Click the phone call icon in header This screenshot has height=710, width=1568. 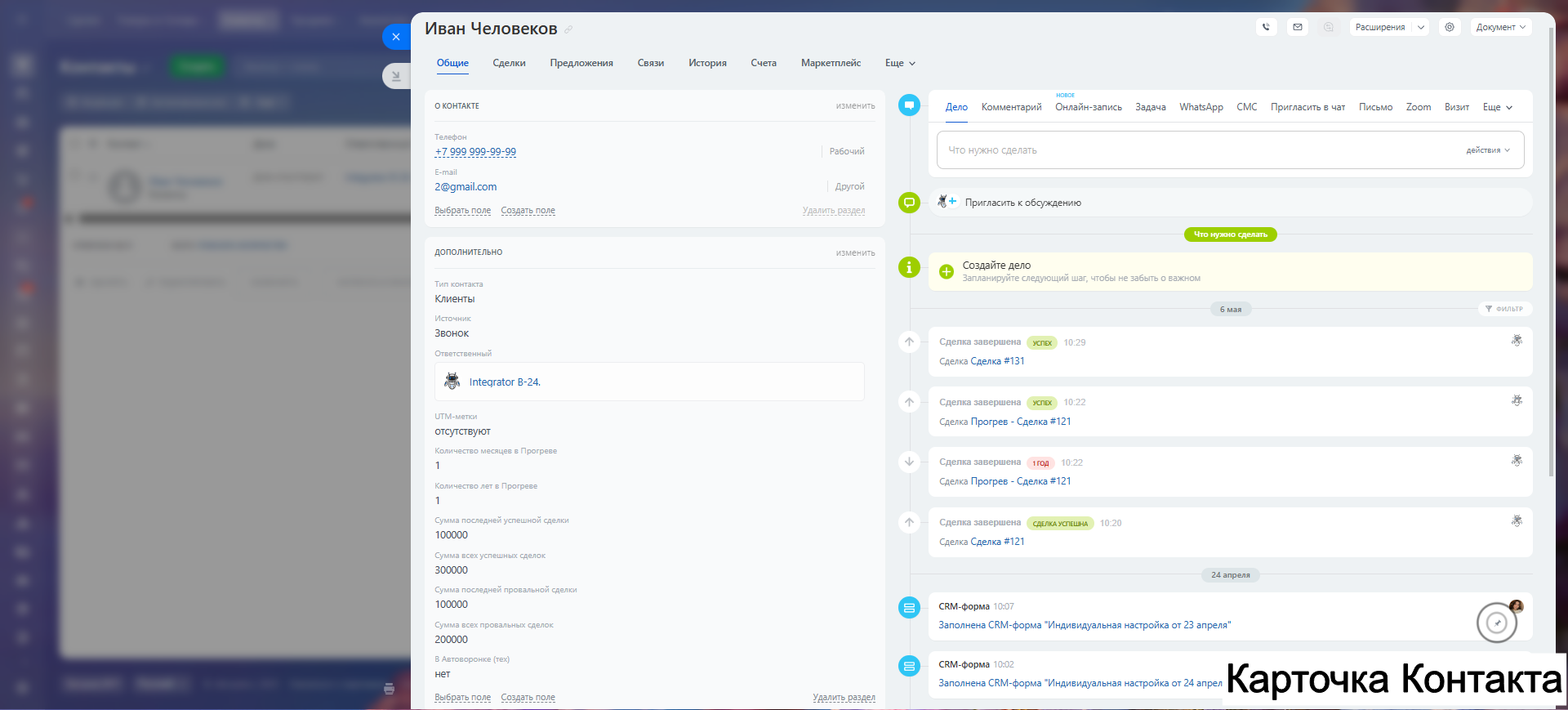click(x=1266, y=27)
